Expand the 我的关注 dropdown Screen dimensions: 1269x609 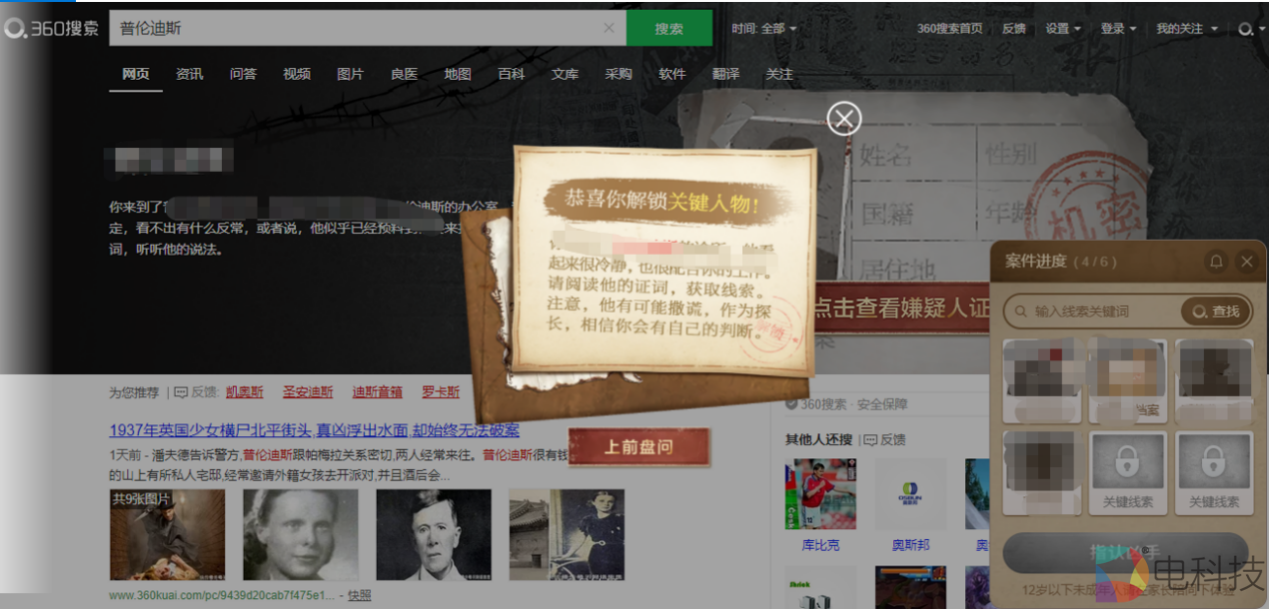coord(1184,28)
